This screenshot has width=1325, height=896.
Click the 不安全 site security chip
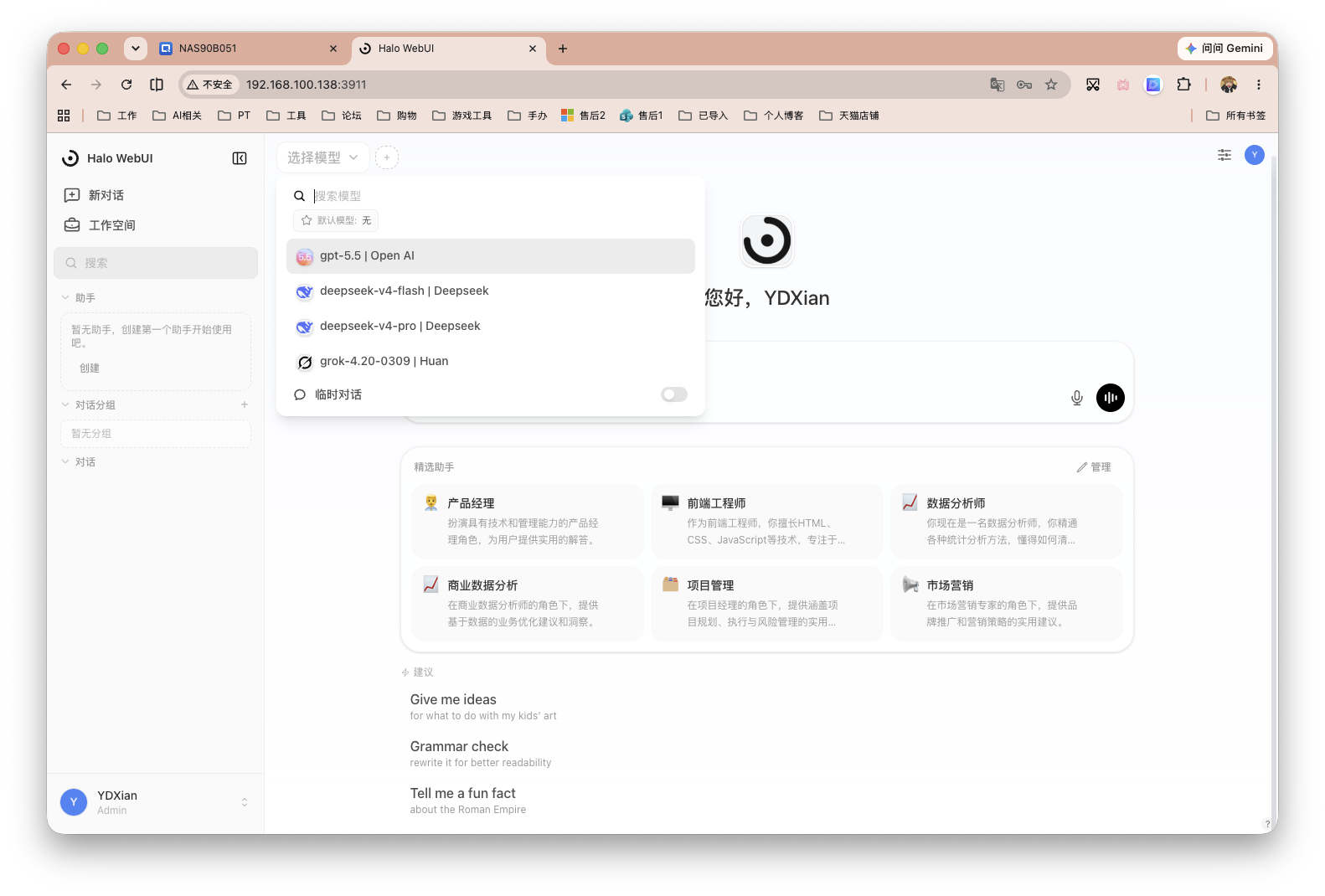tap(210, 85)
